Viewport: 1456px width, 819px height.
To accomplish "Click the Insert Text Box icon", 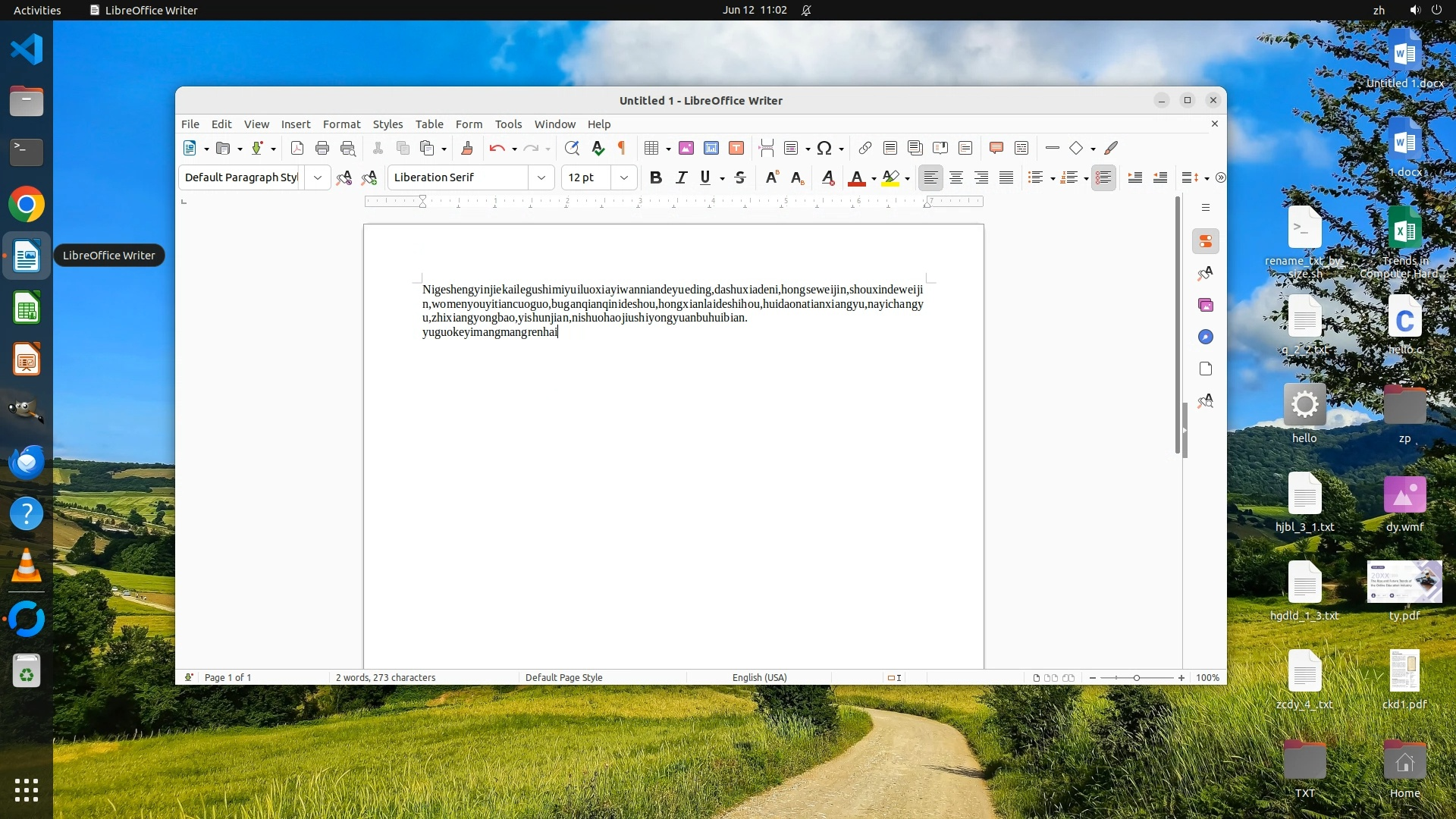I will (x=736, y=148).
